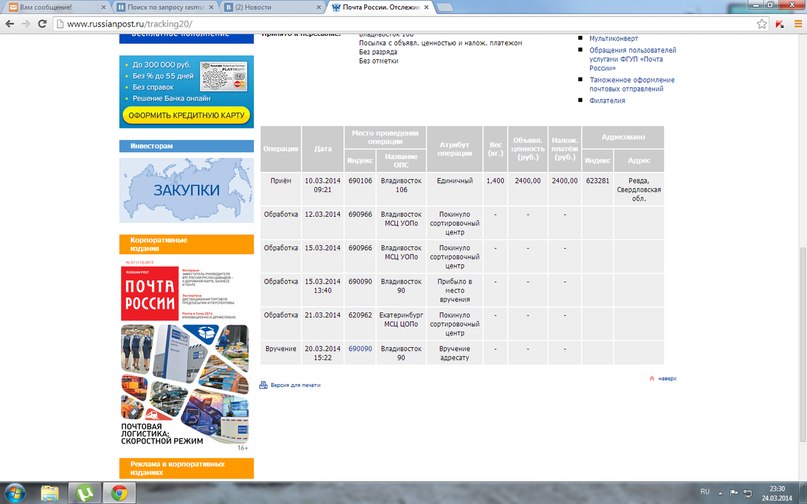Click the Адресовано column header

coord(623,137)
